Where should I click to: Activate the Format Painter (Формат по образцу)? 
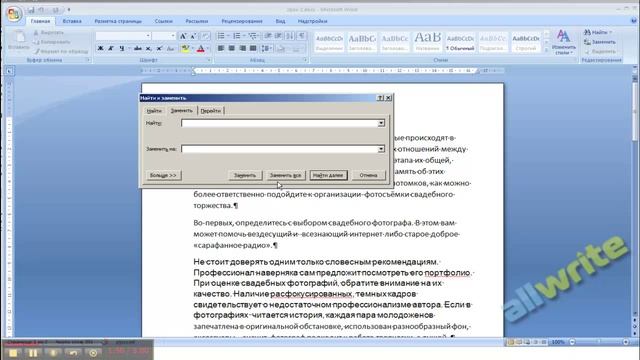pos(61,51)
